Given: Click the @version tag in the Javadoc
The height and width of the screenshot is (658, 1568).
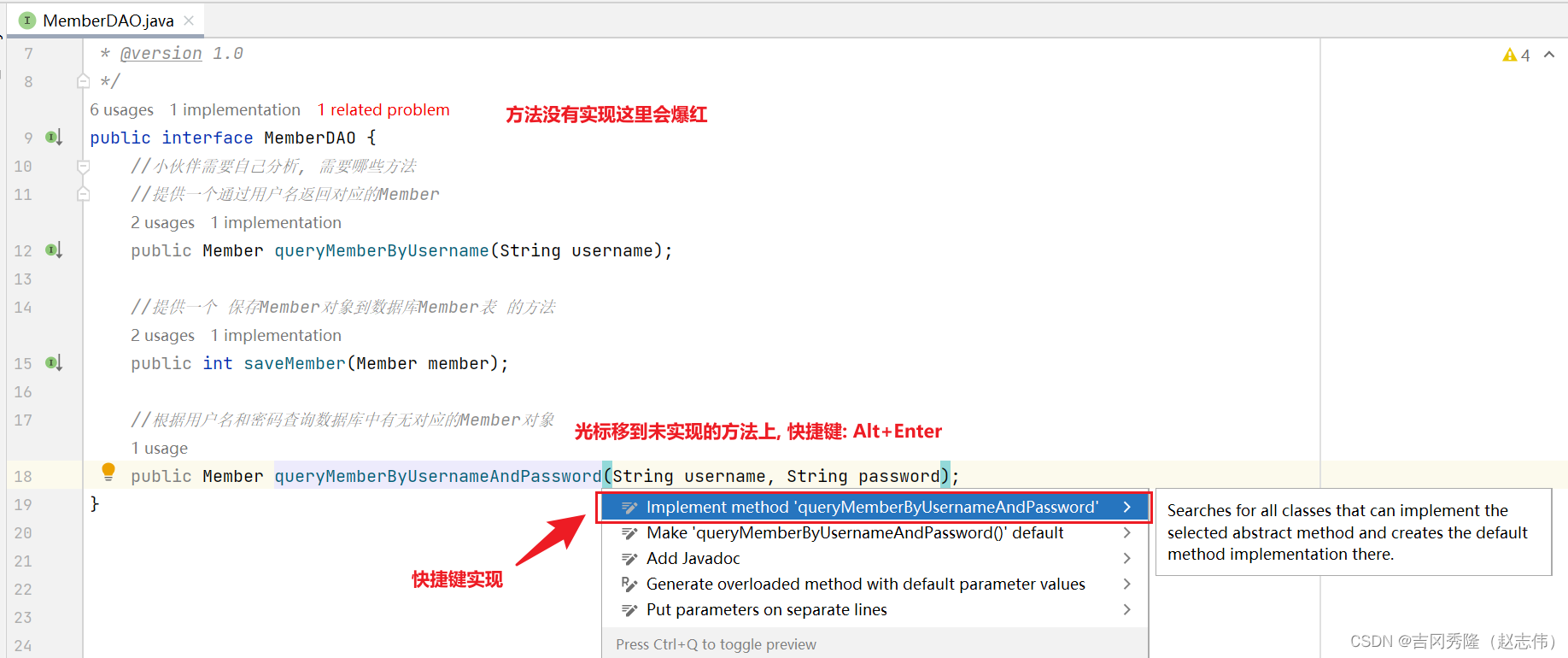Looking at the screenshot, I should point(161,53).
